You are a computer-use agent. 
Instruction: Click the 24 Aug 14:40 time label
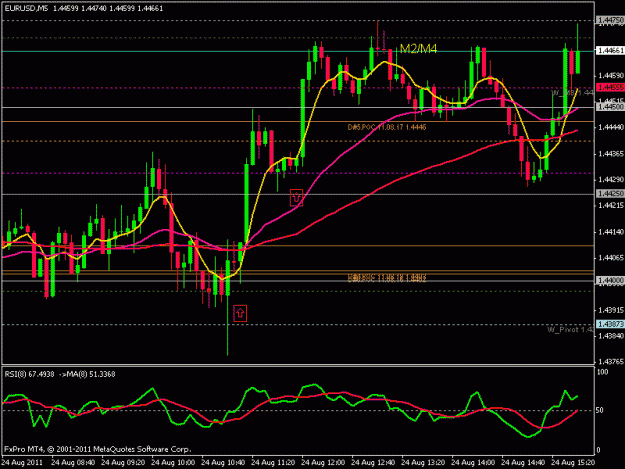[x=523, y=463]
